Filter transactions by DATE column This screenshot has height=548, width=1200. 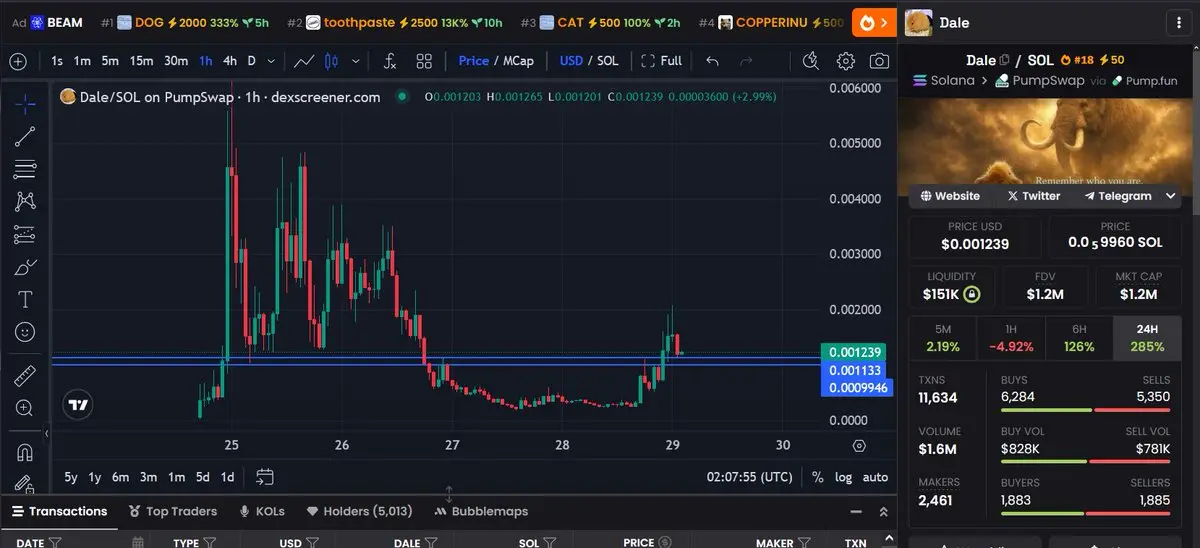54,543
